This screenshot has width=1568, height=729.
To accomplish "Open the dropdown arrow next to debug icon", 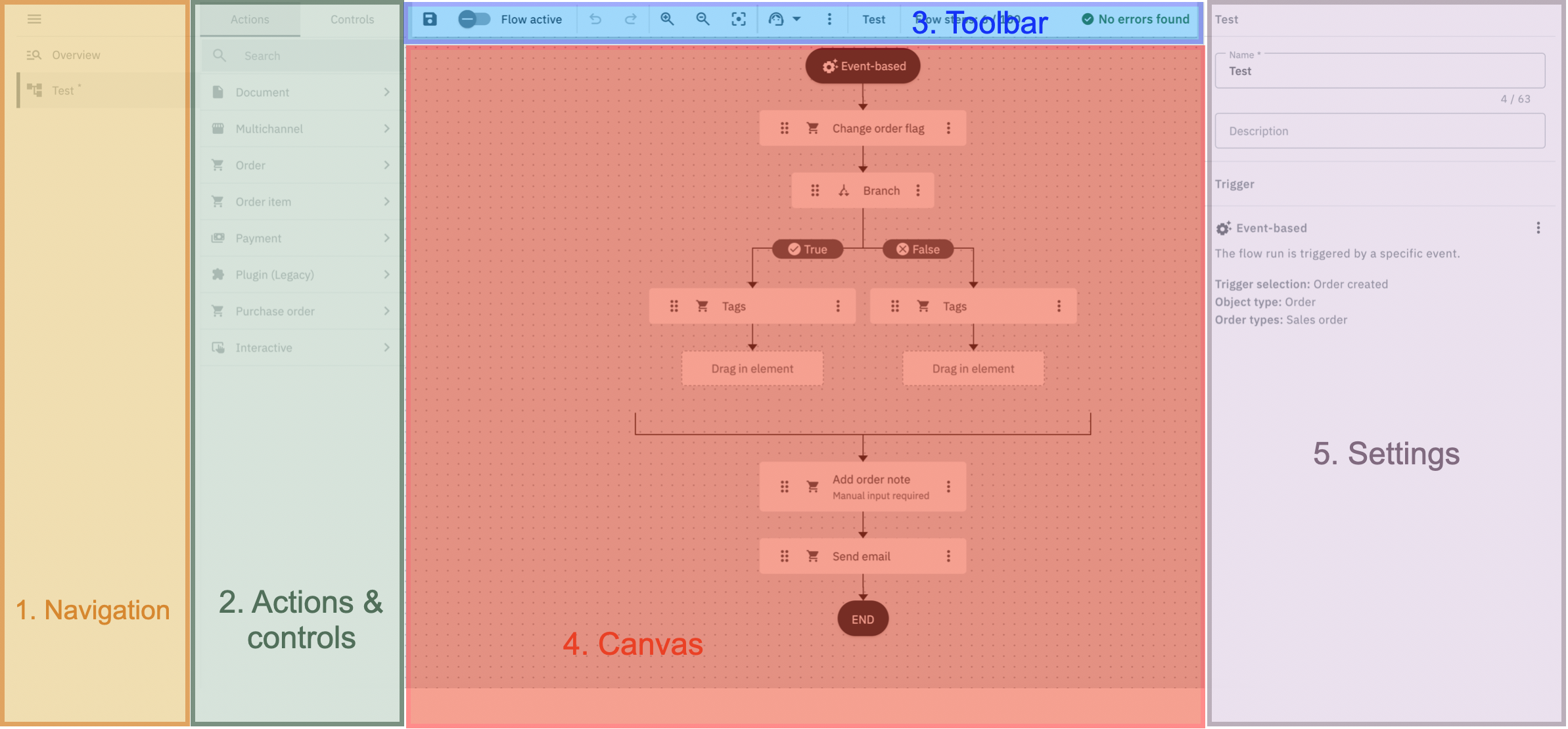I will pos(796,19).
